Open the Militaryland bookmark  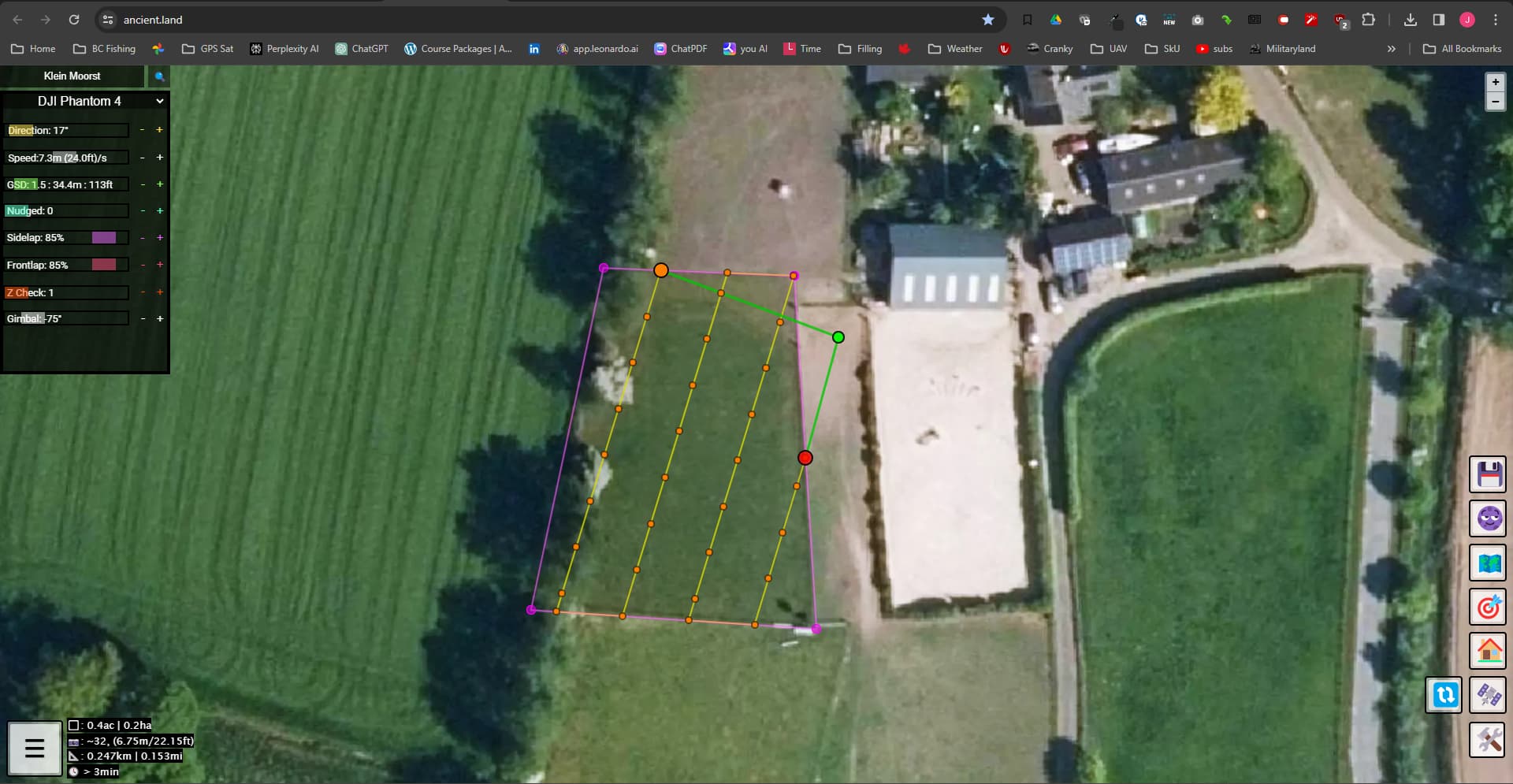click(x=1282, y=49)
